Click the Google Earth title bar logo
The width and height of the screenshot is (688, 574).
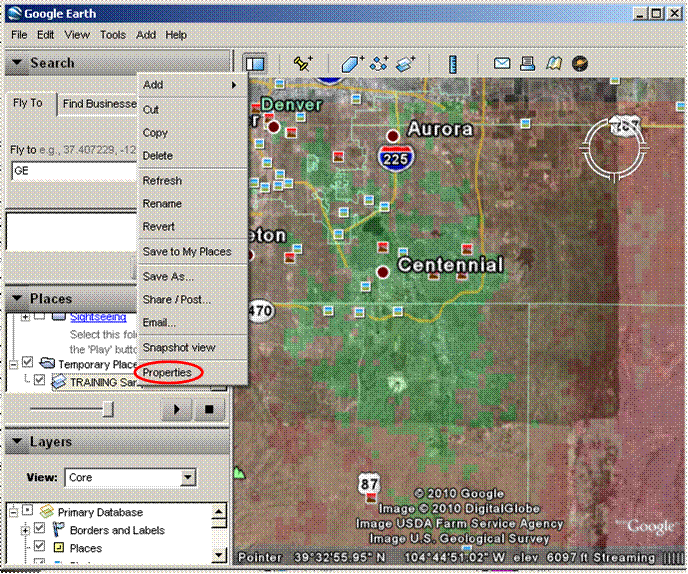point(14,14)
